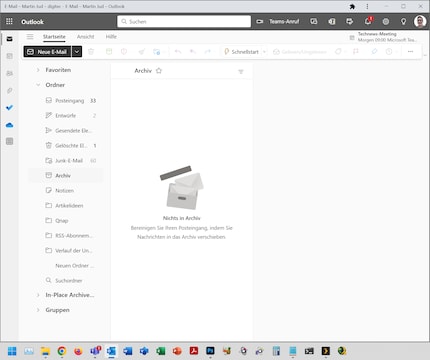Open the Notizen folder
Image resolution: width=430 pixels, height=360 pixels.
(x=66, y=190)
